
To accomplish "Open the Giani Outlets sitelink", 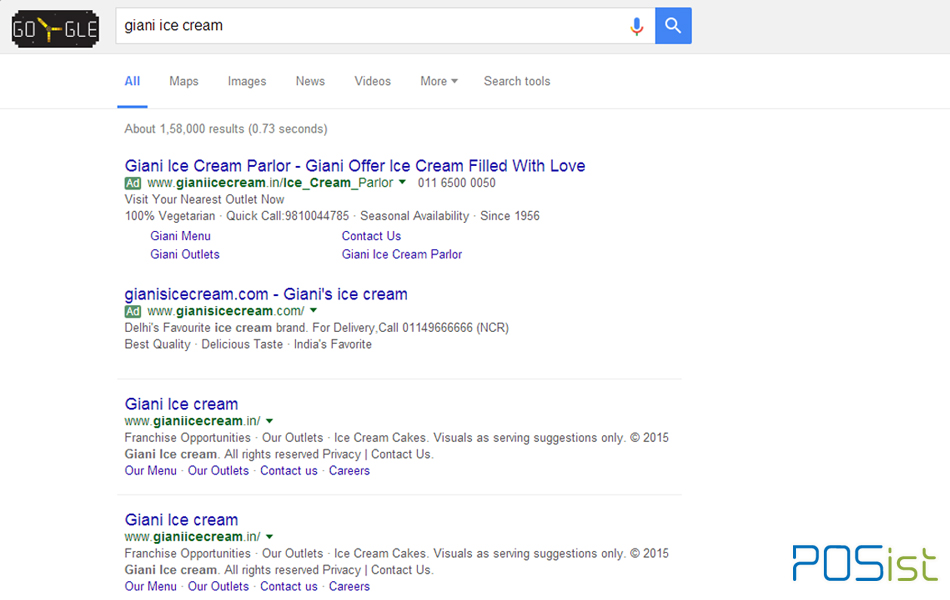I will 185,254.
